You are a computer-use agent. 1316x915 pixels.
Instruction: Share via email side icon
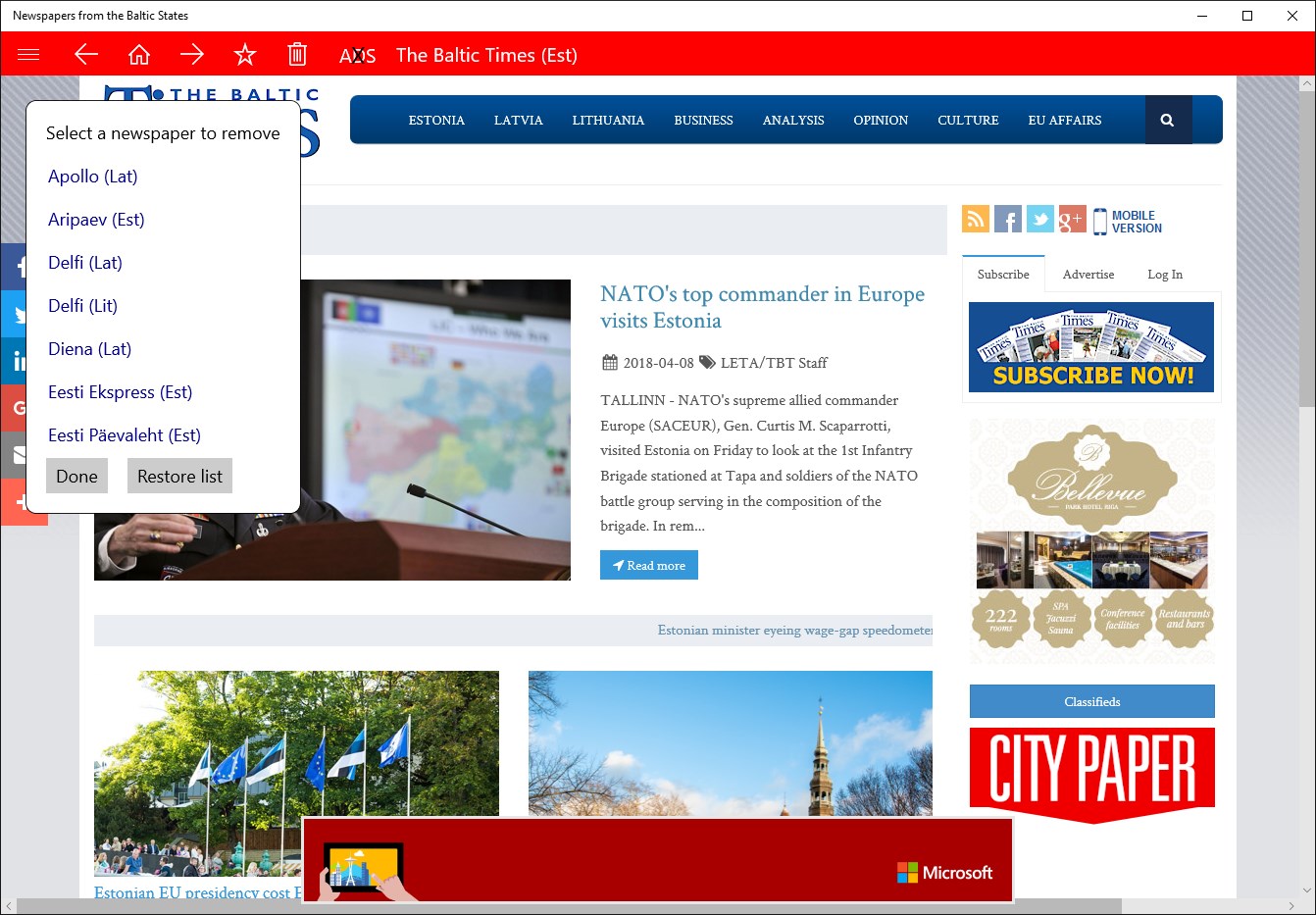click(x=14, y=455)
